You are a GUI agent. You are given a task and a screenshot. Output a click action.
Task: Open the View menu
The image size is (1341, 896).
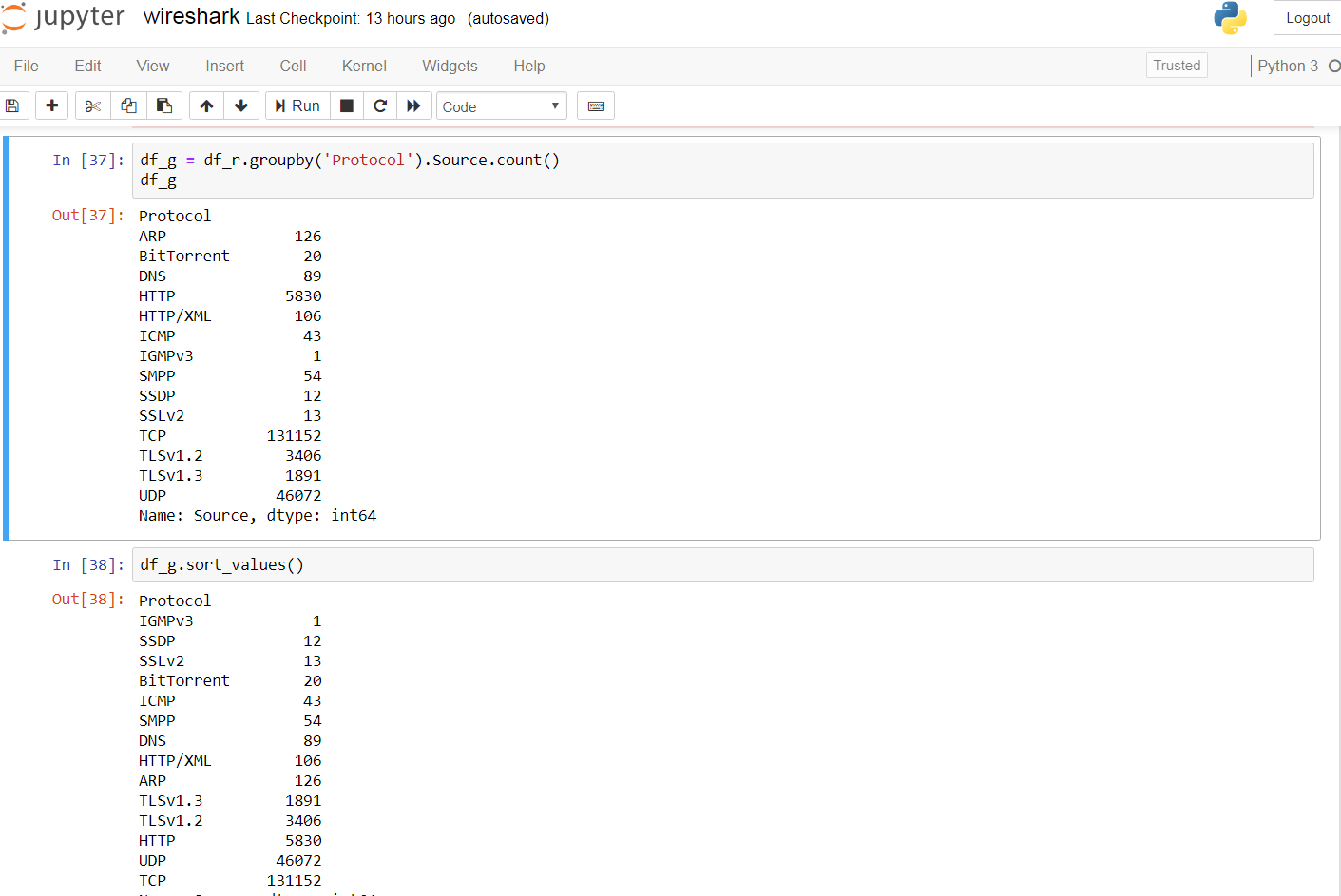(x=153, y=66)
